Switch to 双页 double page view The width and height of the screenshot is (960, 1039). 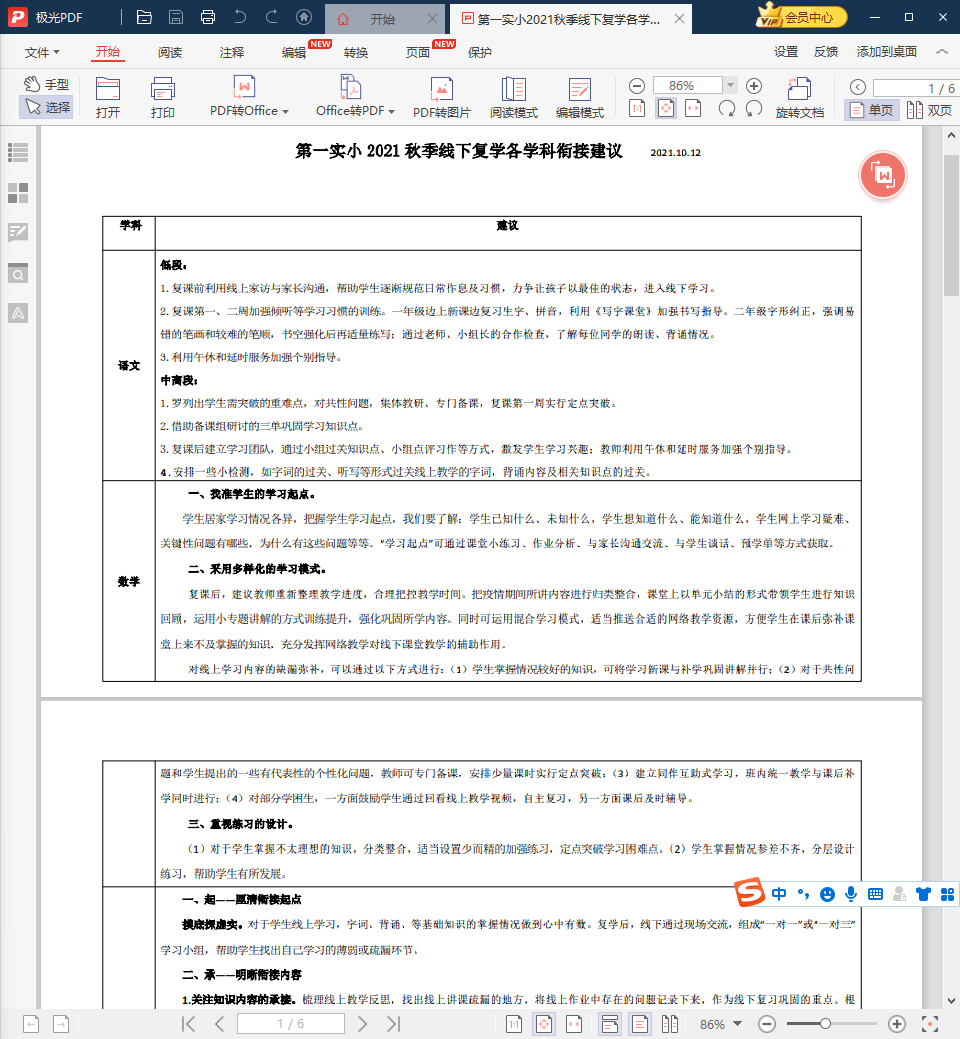[930, 110]
